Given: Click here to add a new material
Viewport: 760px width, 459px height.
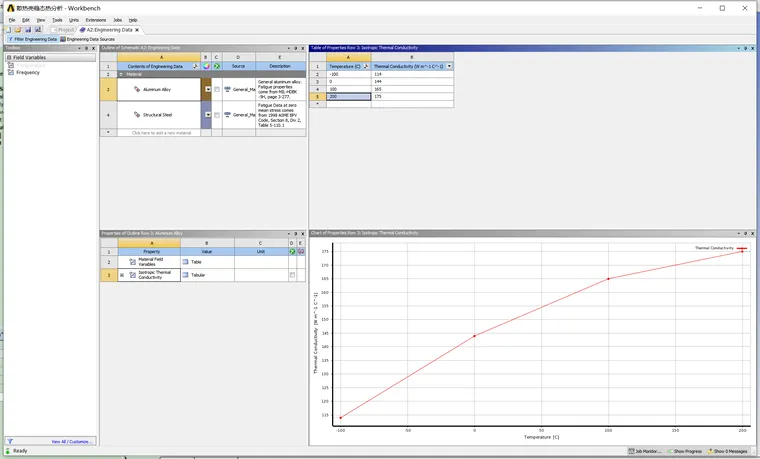Looking at the screenshot, I should (x=161, y=132).
